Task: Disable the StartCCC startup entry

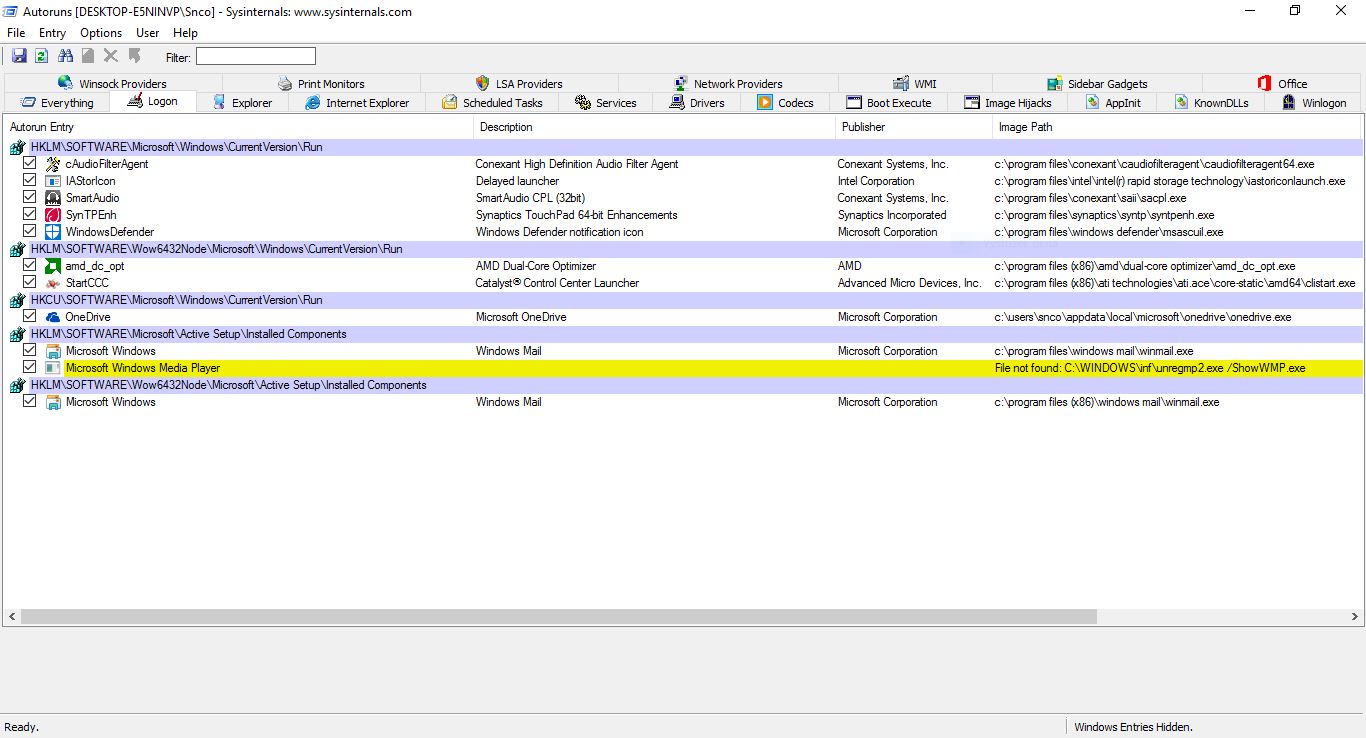Action: pyautogui.click(x=30, y=282)
